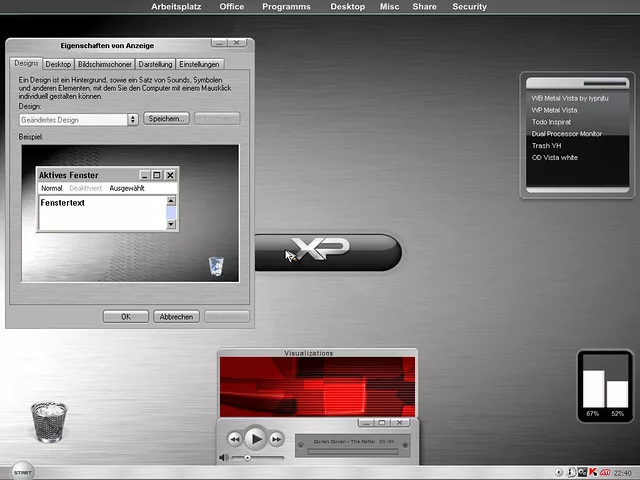The width and height of the screenshot is (640, 480).
Task: Click the START button
Action: 22,472
